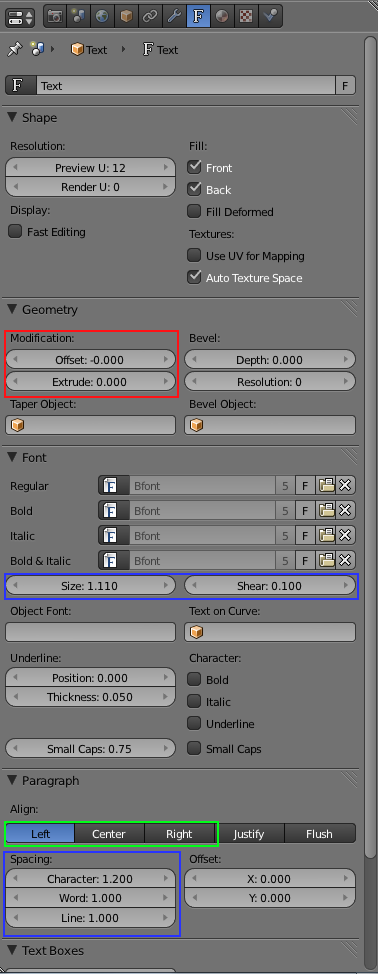The image size is (378, 974).
Task: Select Center paragraph alignment
Action: click(x=109, y=834)
